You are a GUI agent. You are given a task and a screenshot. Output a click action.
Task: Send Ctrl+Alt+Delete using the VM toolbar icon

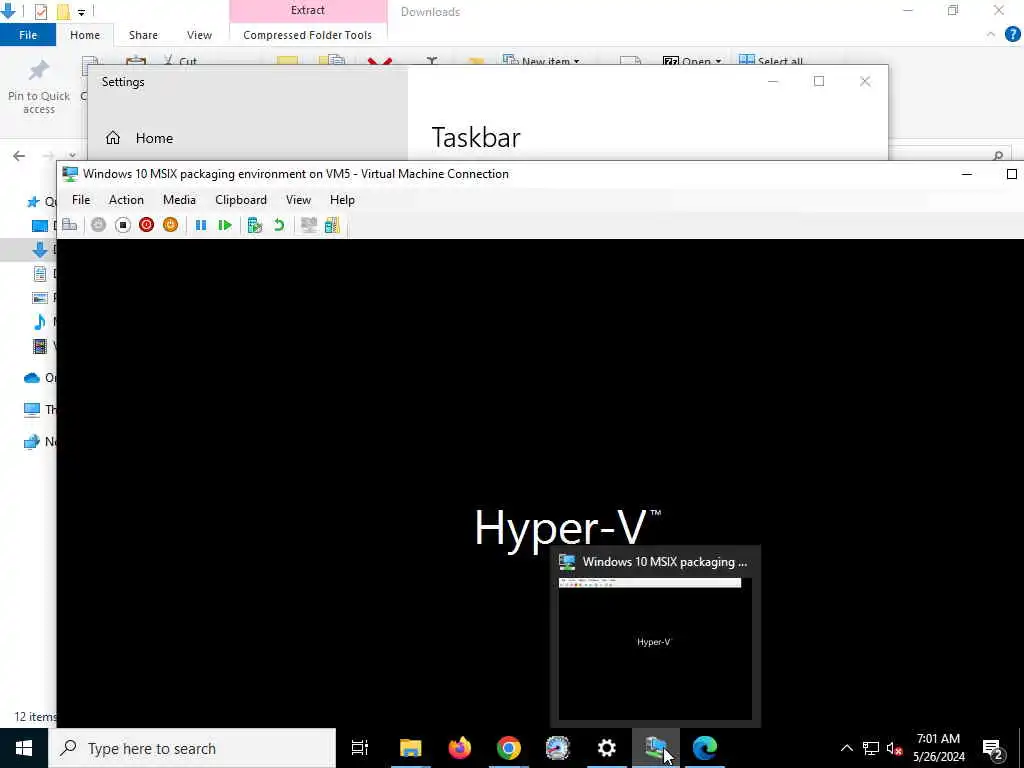coord(70,225)
